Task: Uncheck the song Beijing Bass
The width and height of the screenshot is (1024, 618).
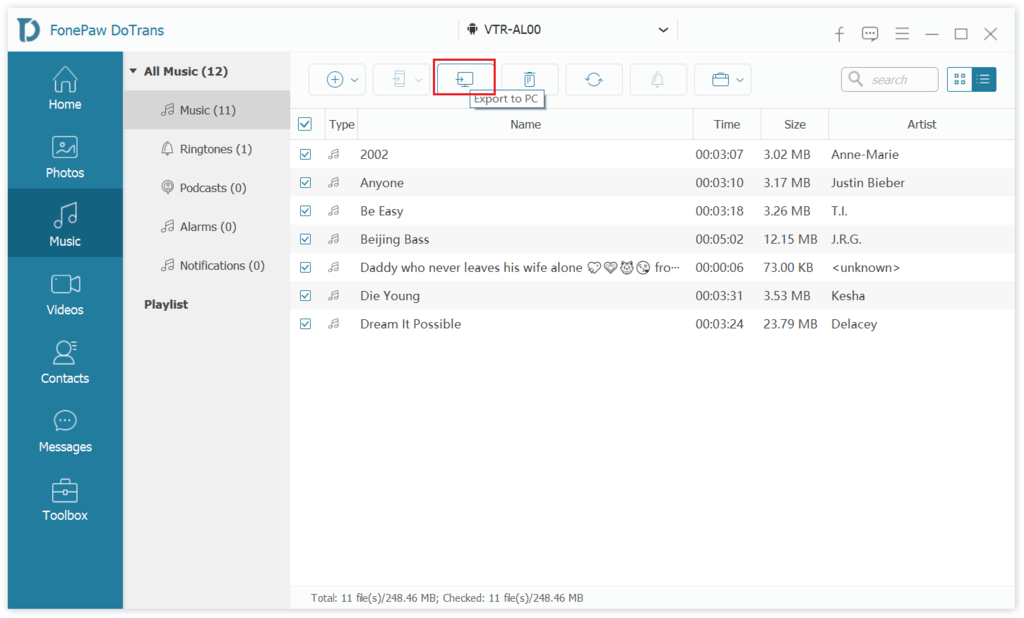Action: click(305, 239)
